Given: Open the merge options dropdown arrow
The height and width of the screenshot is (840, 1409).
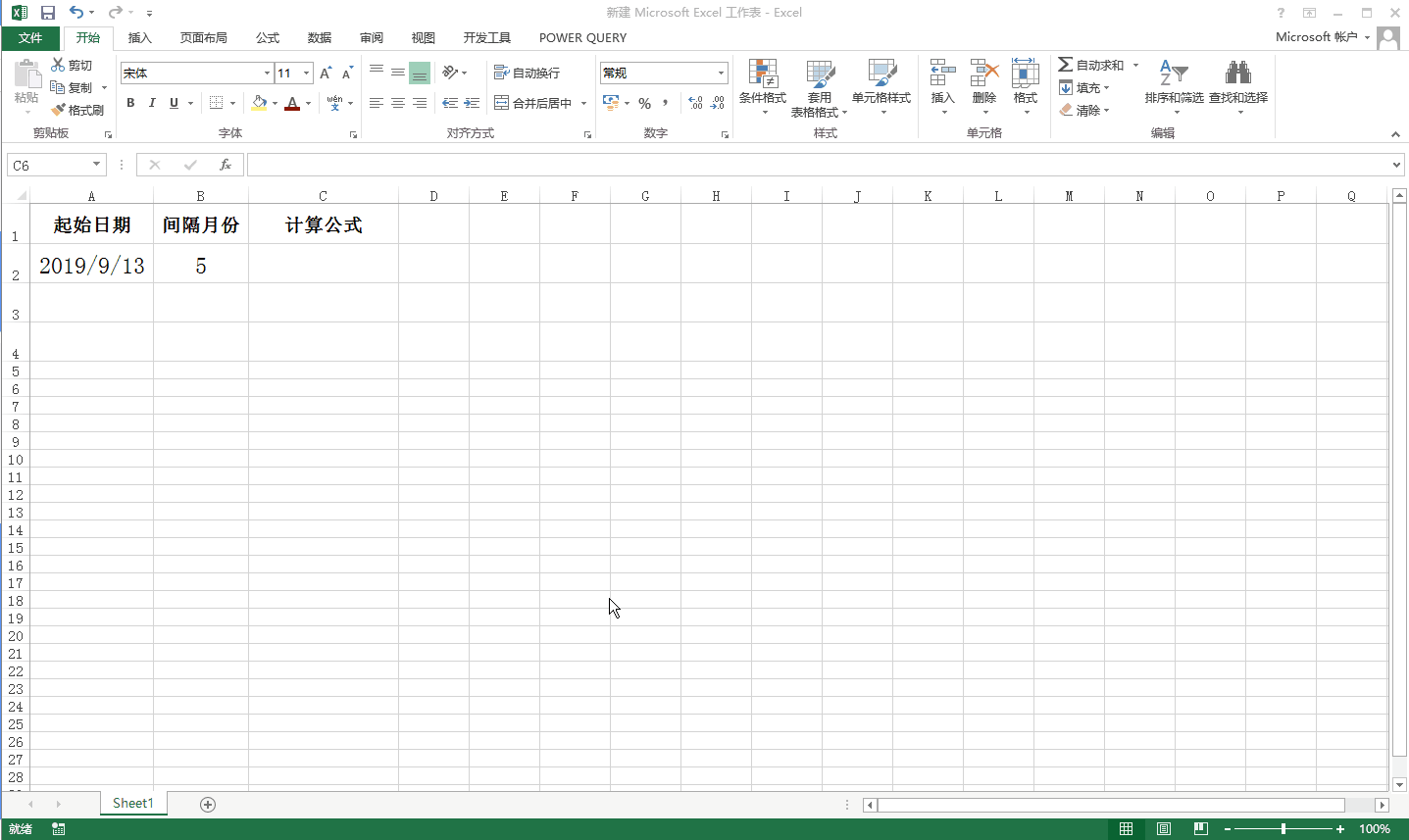Looking at the screenshot, I should (583, 103).
